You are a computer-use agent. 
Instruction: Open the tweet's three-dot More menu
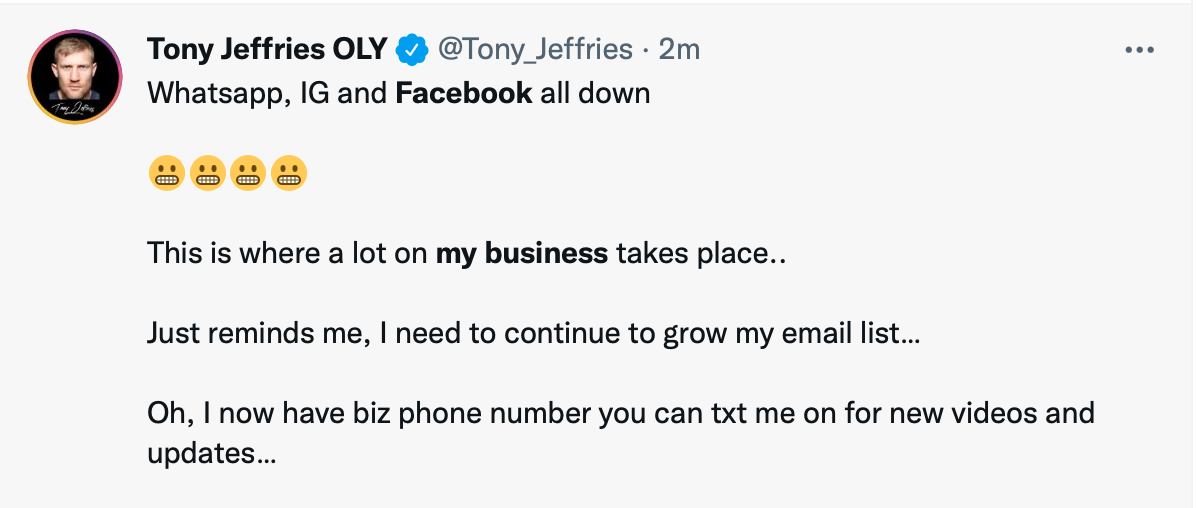[1140, 50]
